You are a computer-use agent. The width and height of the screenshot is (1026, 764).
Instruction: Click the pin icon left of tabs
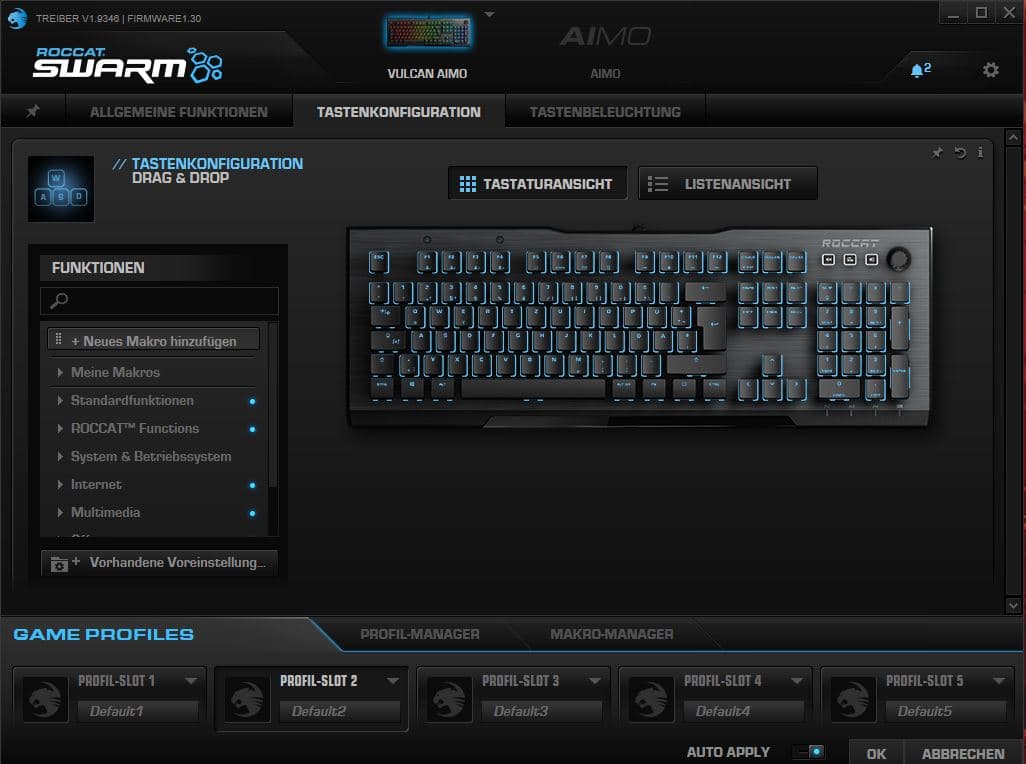(33, 112)
